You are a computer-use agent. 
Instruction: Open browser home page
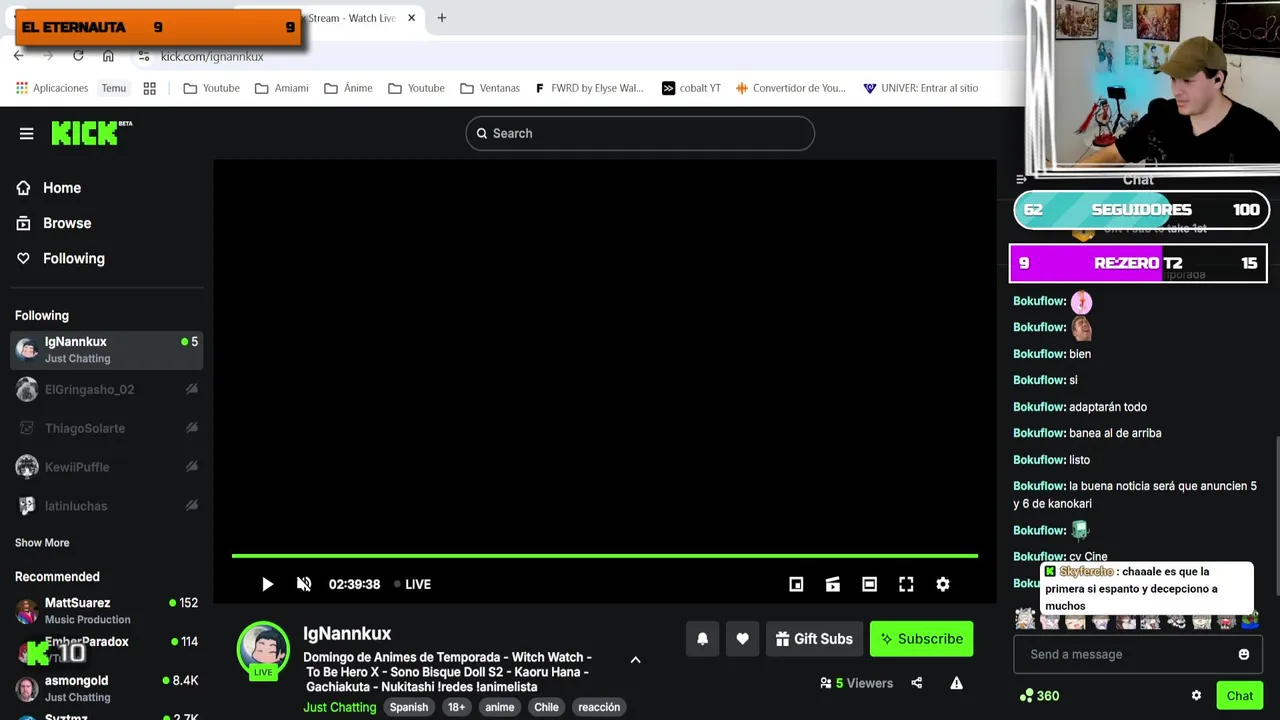[108, 56]
